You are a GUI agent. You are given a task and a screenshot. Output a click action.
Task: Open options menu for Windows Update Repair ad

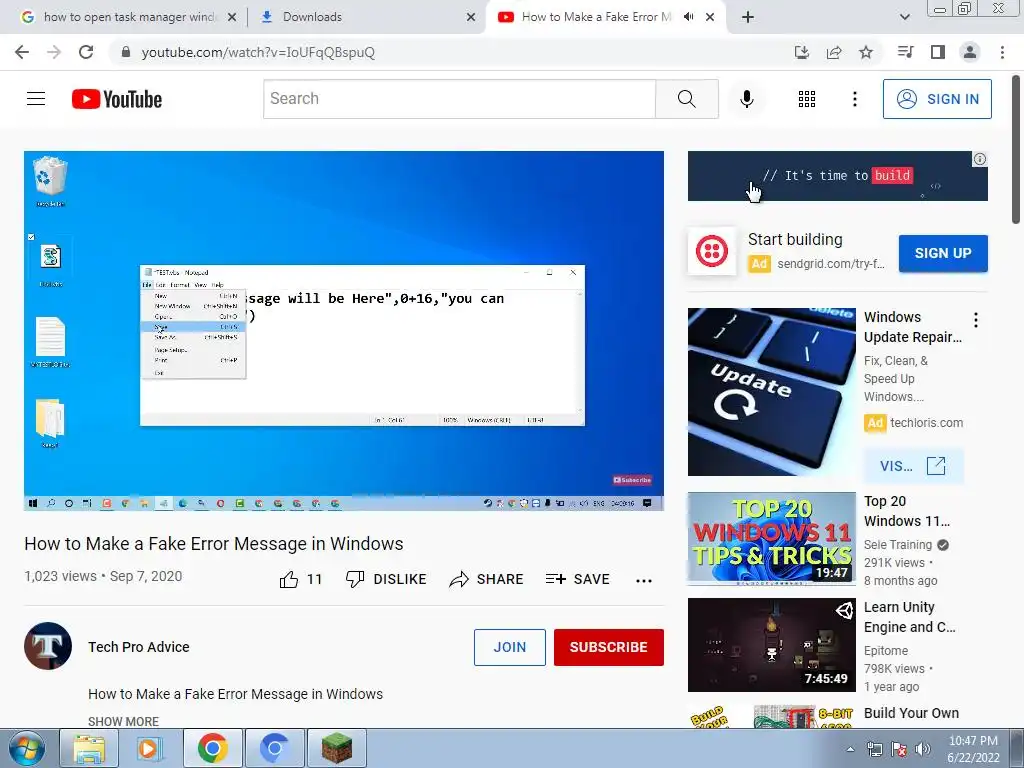(x=976, y=320)
